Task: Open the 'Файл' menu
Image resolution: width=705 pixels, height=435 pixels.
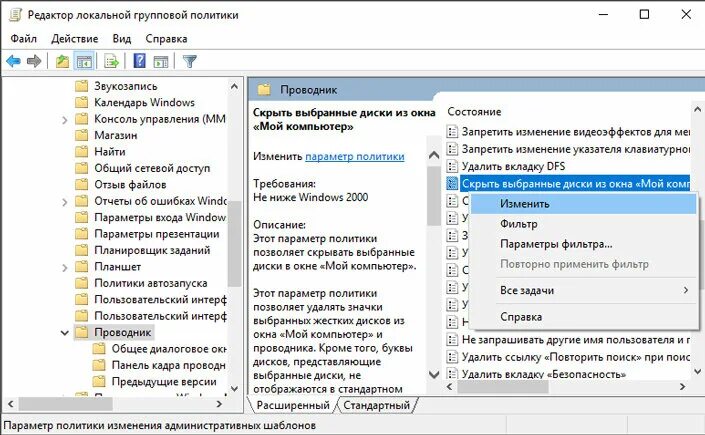Action: (x=24, y=39)
